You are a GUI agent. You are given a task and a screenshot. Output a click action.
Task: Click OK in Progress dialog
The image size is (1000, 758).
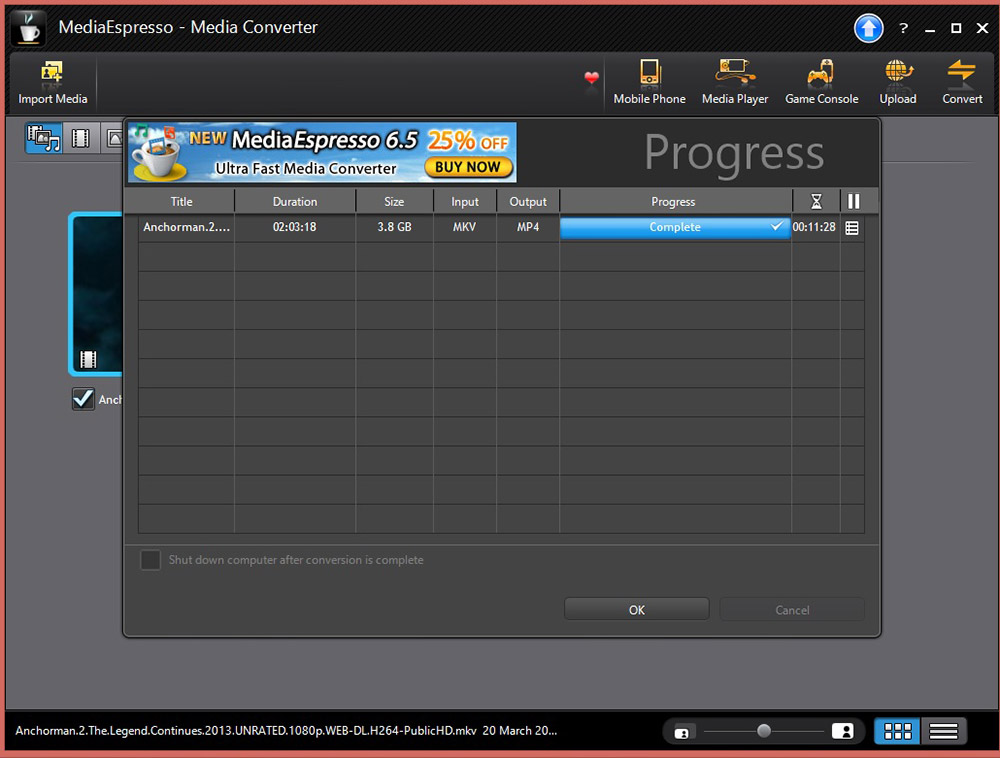click(636, 609)
